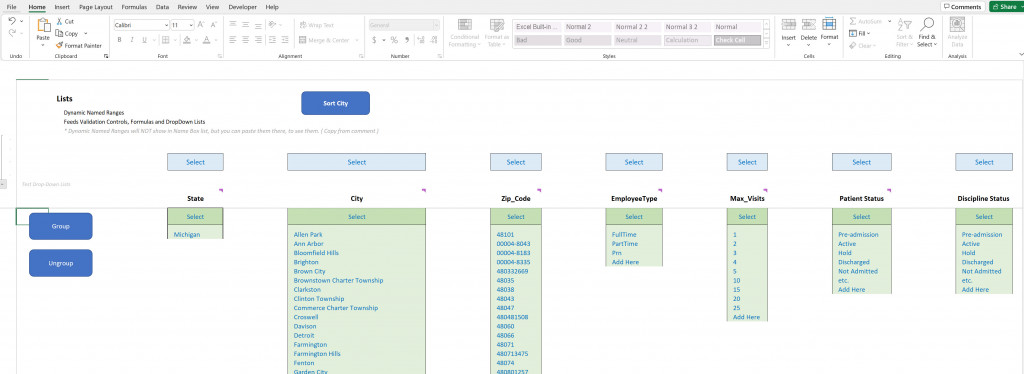The height and width of the screenshot is (374, 1024).
Task: Toggle align right in Alignment group
Action: (258, 40)
